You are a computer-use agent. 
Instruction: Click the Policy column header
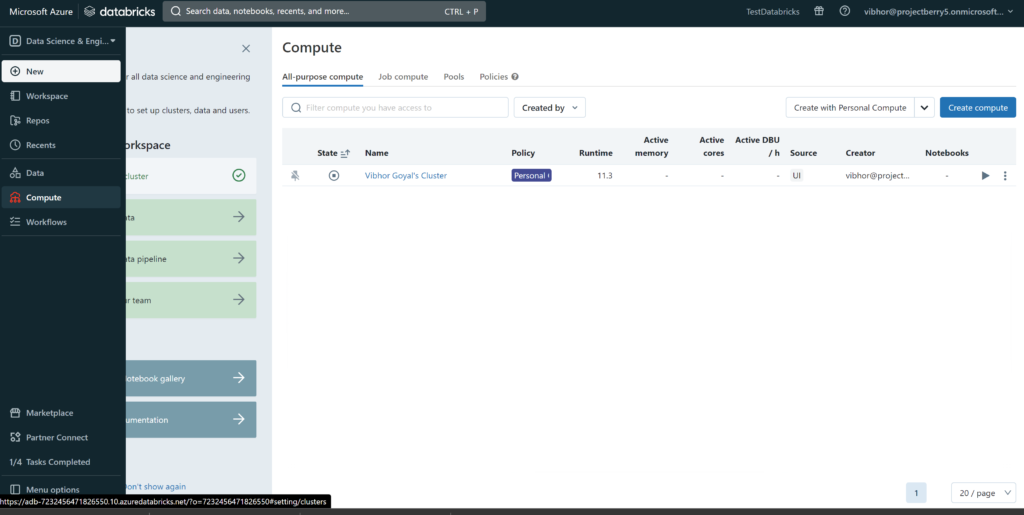coord(523,153)
